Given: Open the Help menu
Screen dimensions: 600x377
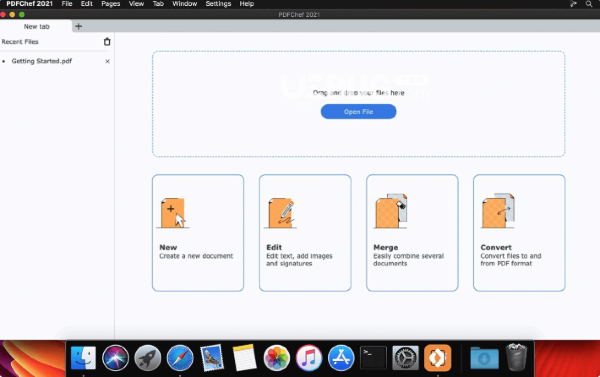Looking at the screenshot, I should (246, 4).
